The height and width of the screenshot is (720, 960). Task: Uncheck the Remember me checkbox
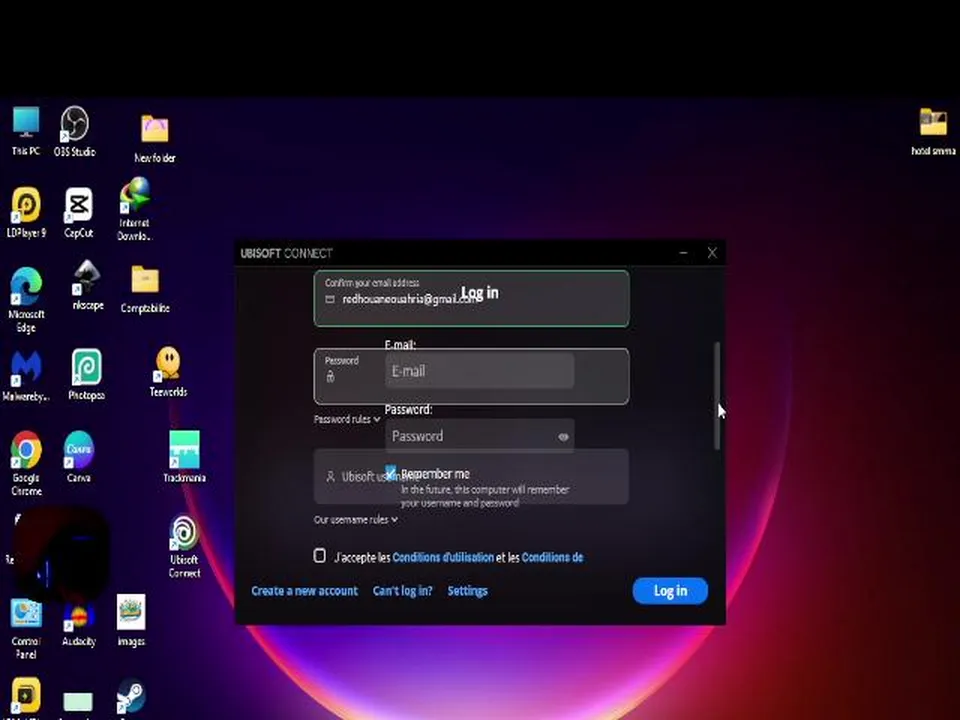coord(391,473)
